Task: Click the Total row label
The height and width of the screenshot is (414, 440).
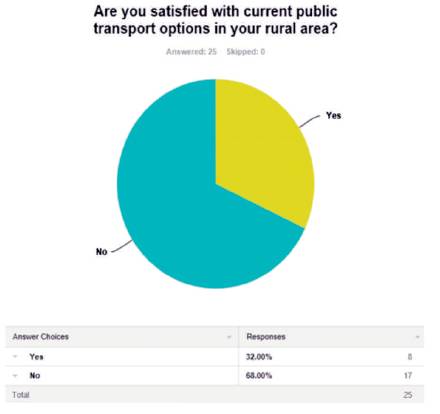Action: click(21, 395)
